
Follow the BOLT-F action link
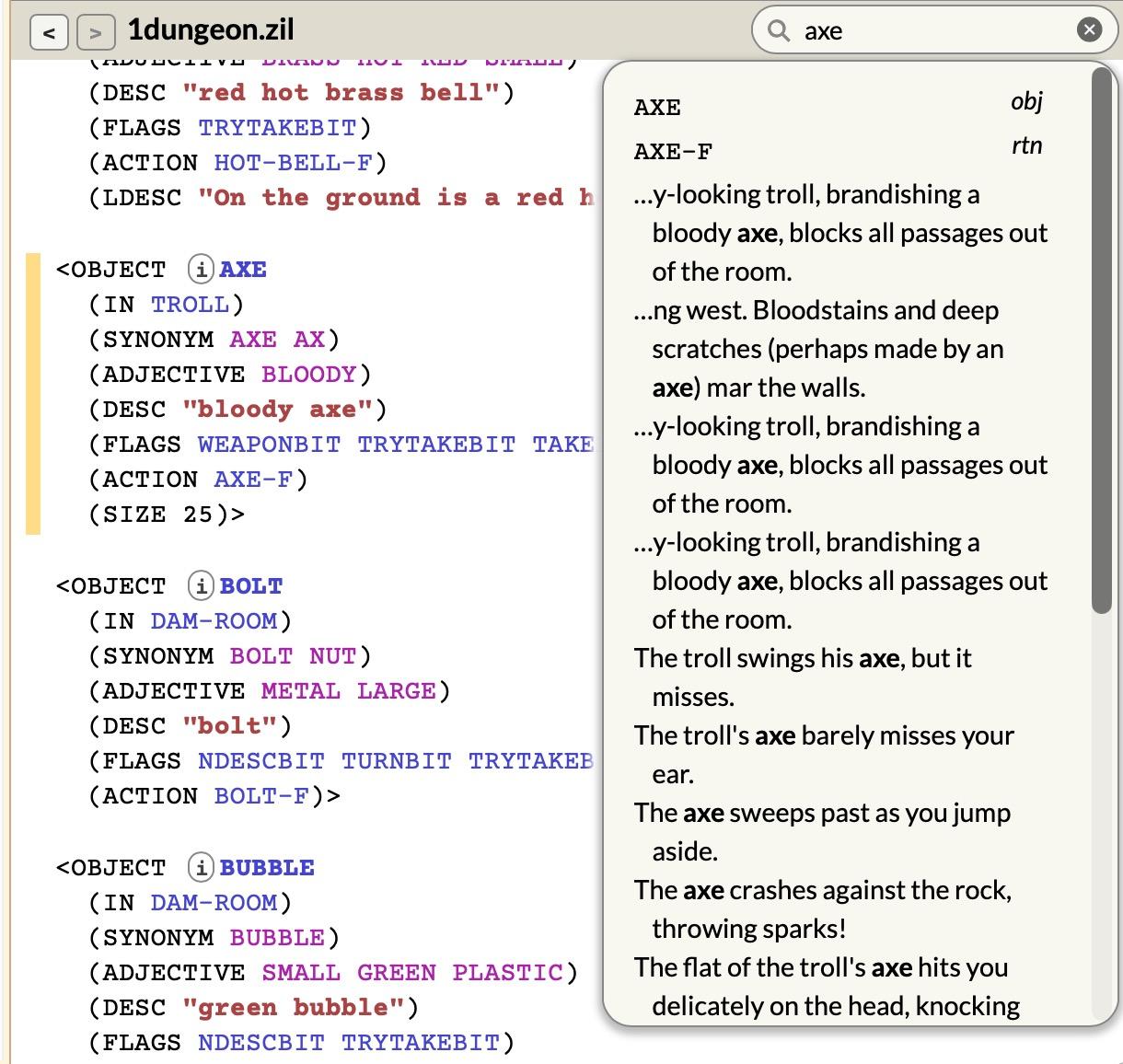pyautogui.click(x=261, y=796)
